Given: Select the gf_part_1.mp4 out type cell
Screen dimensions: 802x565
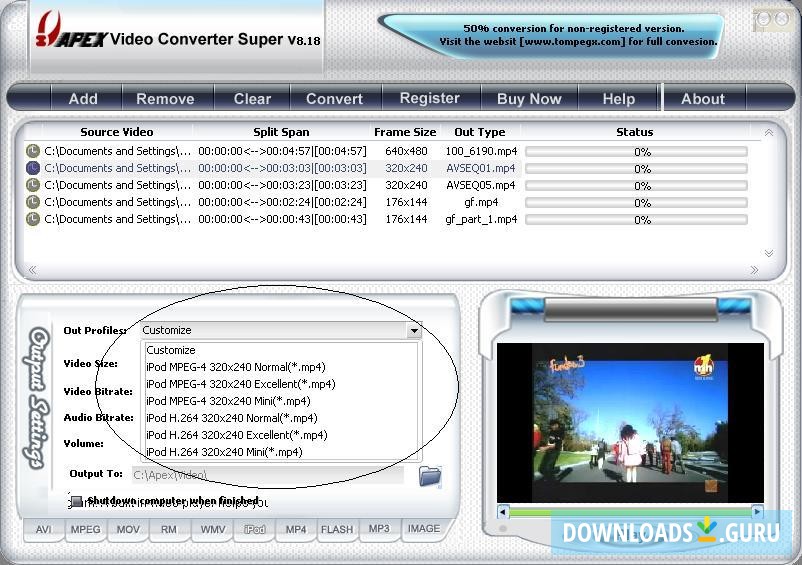Looking at the screenshot, I should tap(481, 219).
